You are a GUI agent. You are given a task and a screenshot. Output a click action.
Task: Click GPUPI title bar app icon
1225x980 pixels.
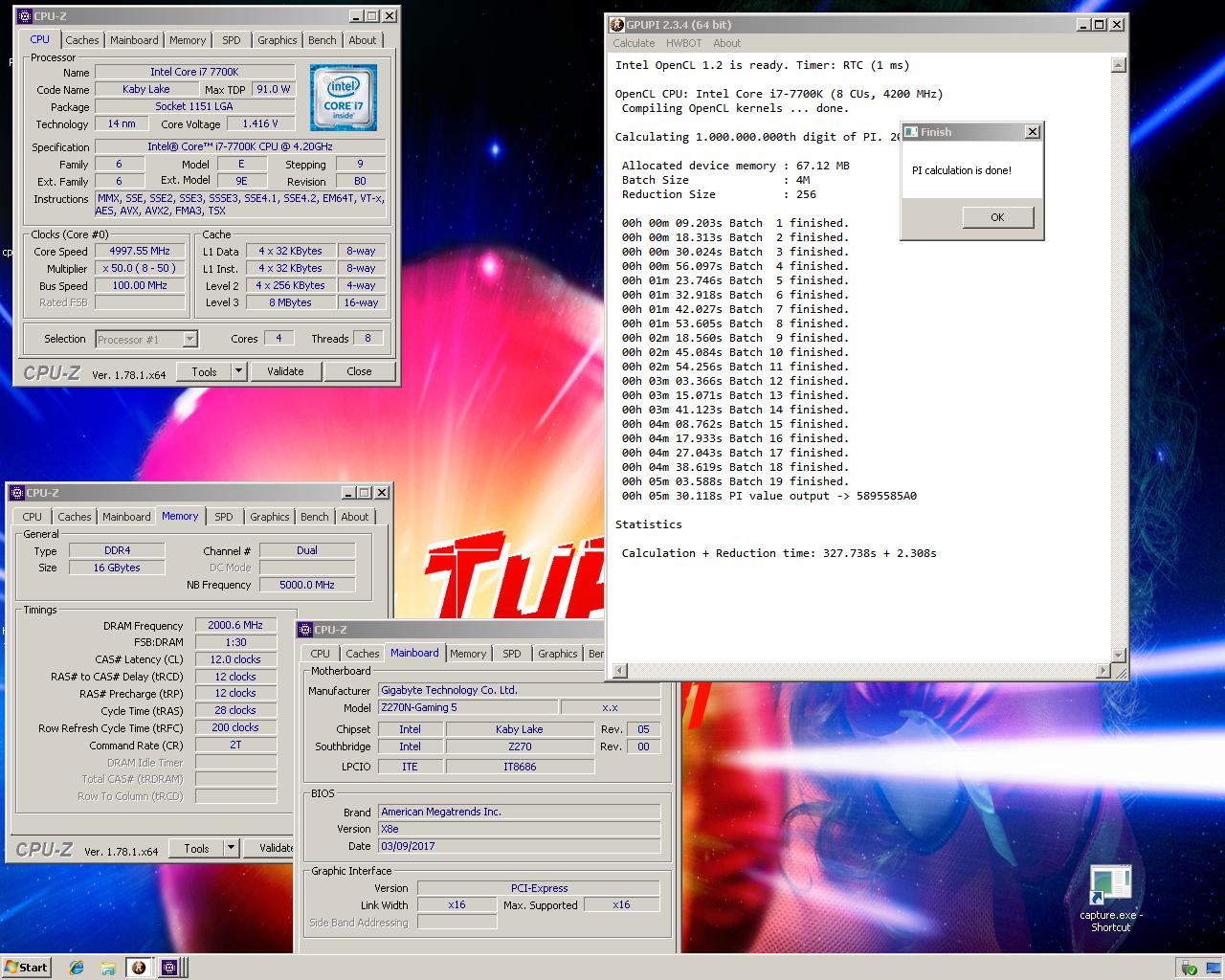coord(617,25)
